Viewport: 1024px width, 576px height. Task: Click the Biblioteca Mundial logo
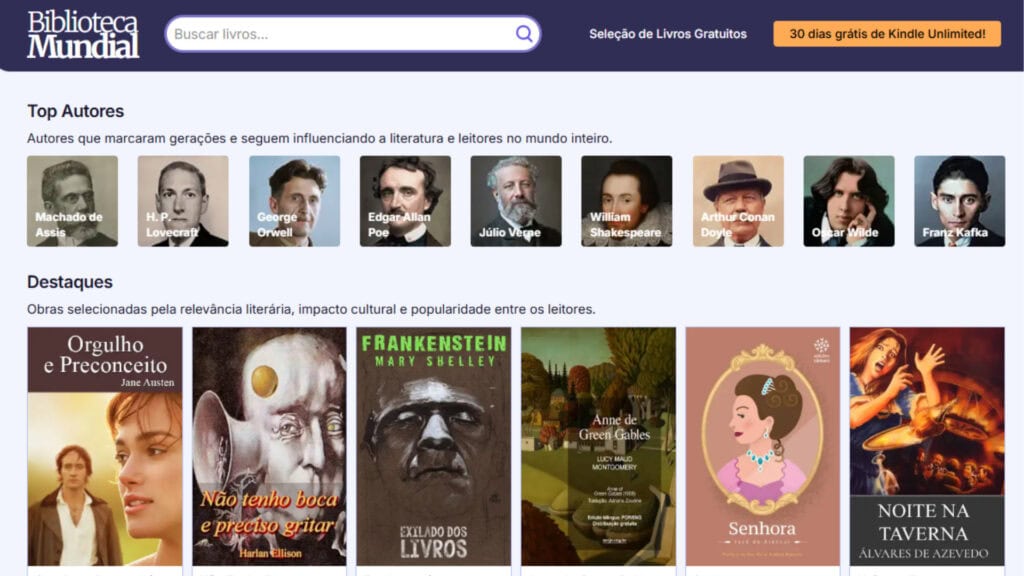pyautogui.click(x=83, y=34)
